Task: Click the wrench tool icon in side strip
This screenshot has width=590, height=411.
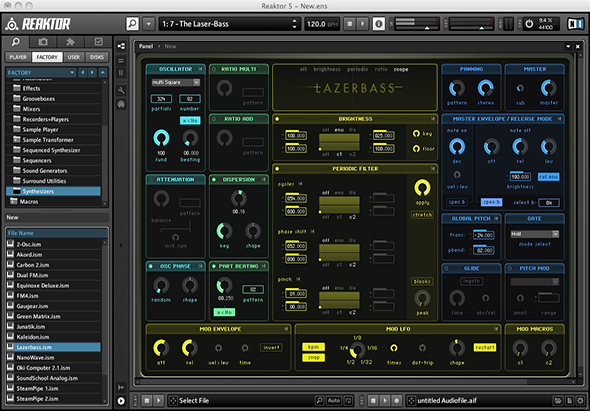Action: click(121, 90)
